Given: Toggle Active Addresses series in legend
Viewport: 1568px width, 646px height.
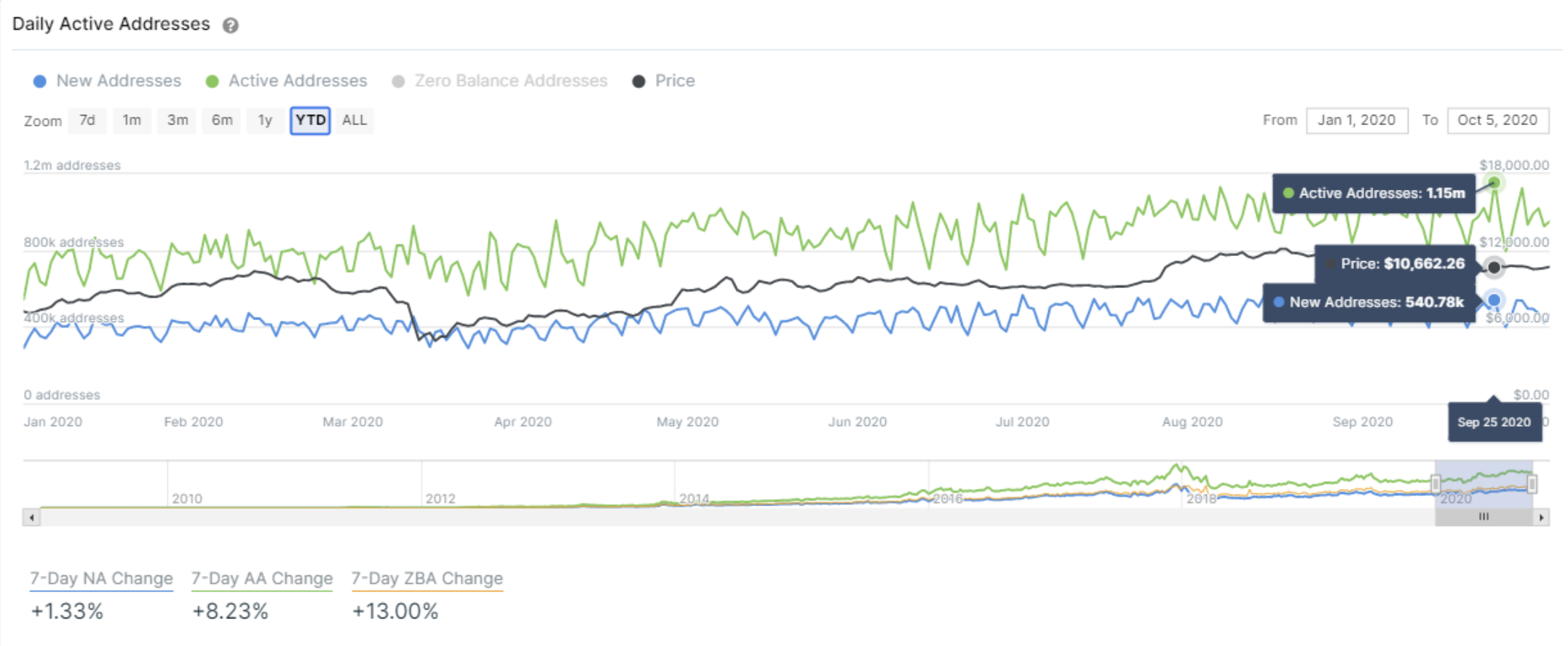Looking at the screenshot, I should pyautogui.click(x=287, y=81).
